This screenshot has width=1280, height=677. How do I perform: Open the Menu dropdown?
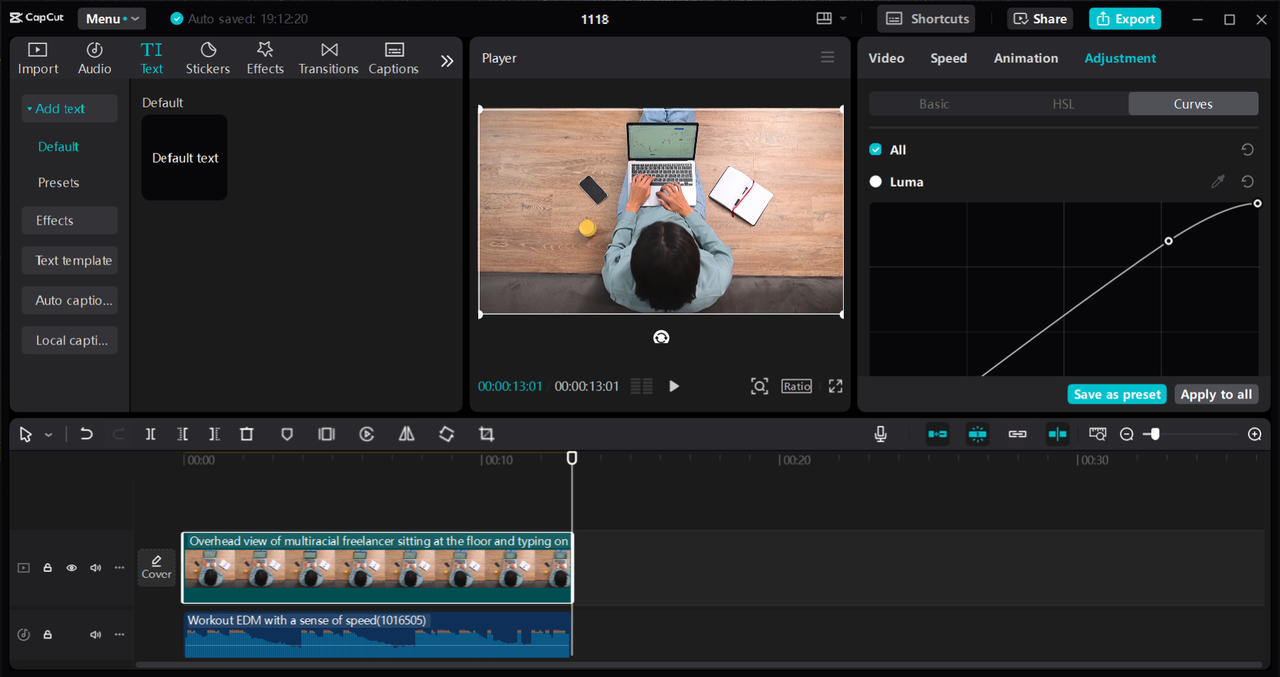[x=111, y=19]
